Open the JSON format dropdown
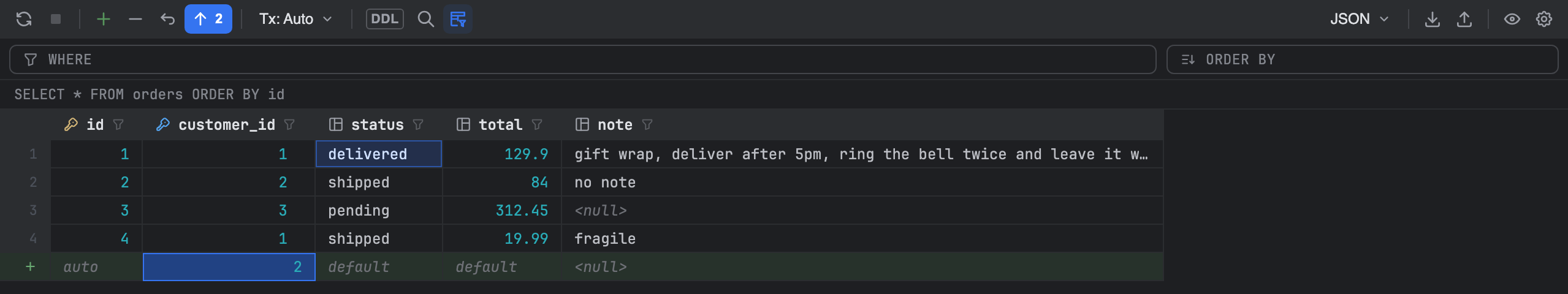This screenshot has width=1568, height=294. [1360, 19]
